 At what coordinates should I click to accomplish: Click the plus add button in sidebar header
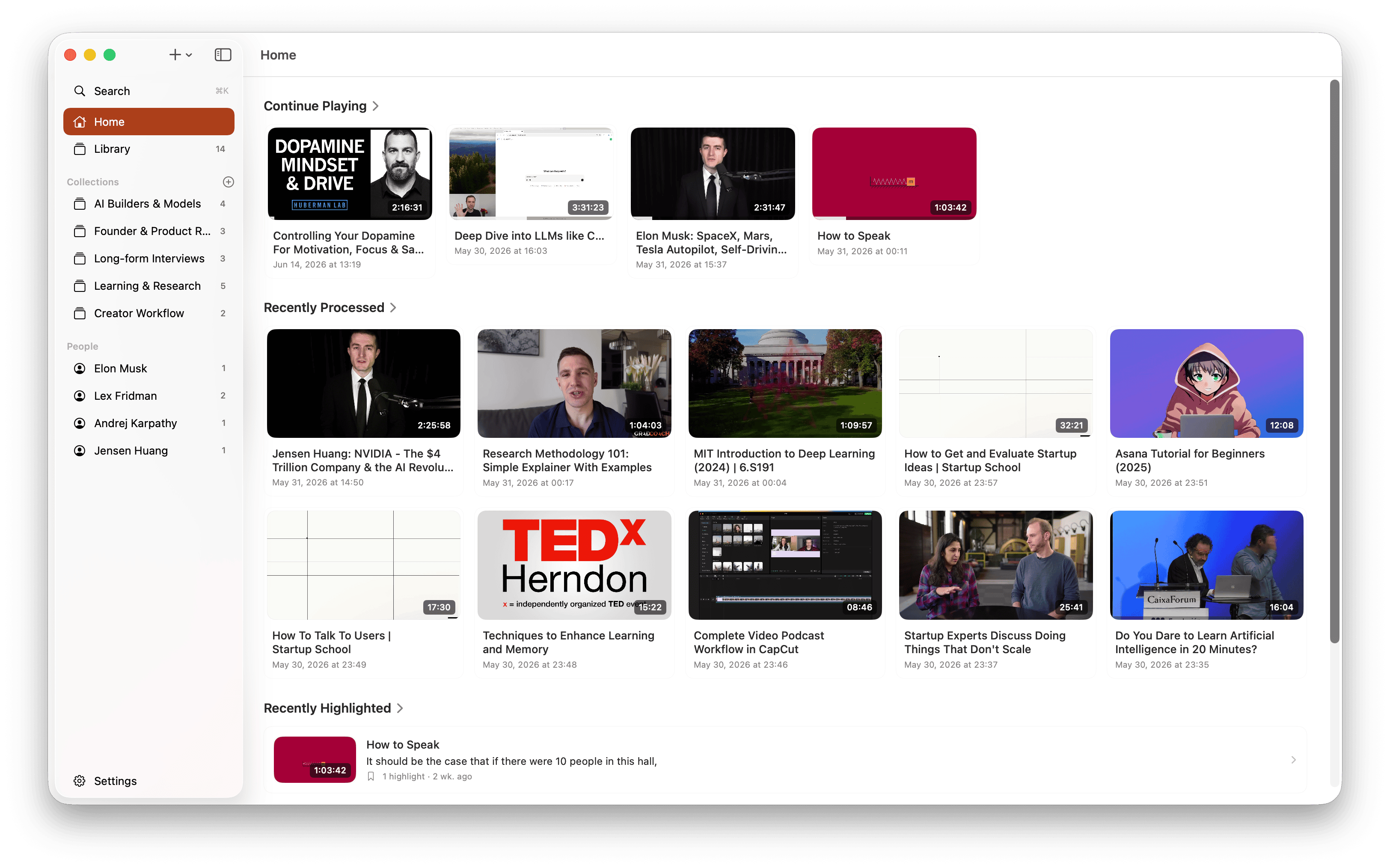pyautogui.click(x=175, y=54)
